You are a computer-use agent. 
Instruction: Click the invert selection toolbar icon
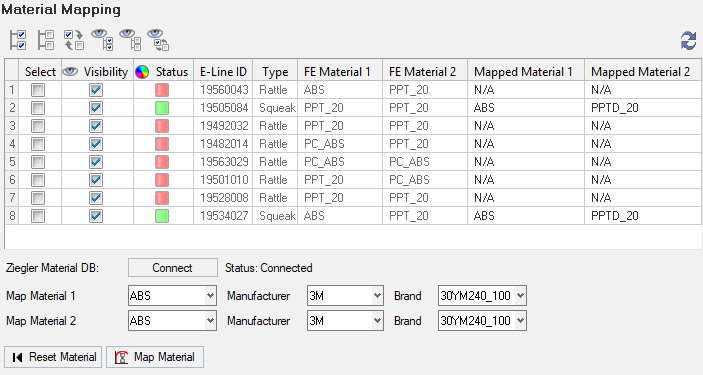click(74, 40)
